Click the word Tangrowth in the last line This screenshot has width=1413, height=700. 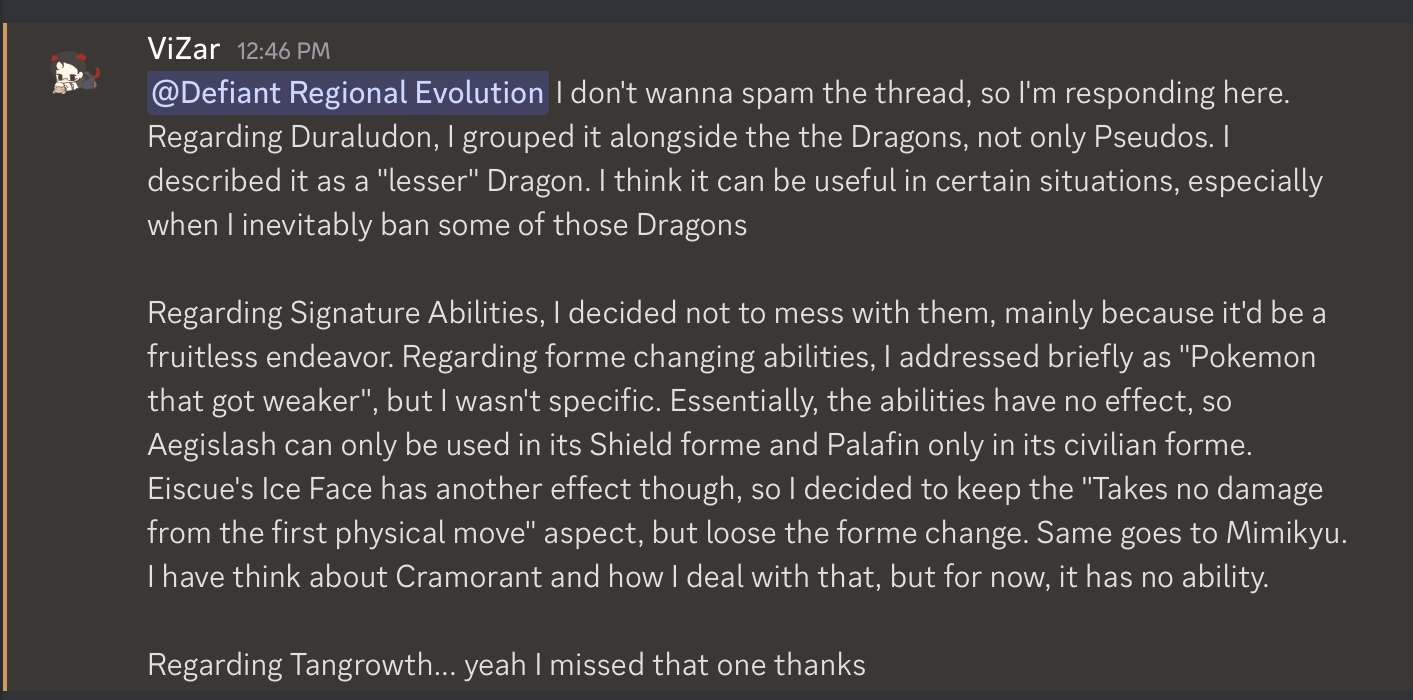coord(364,664)
